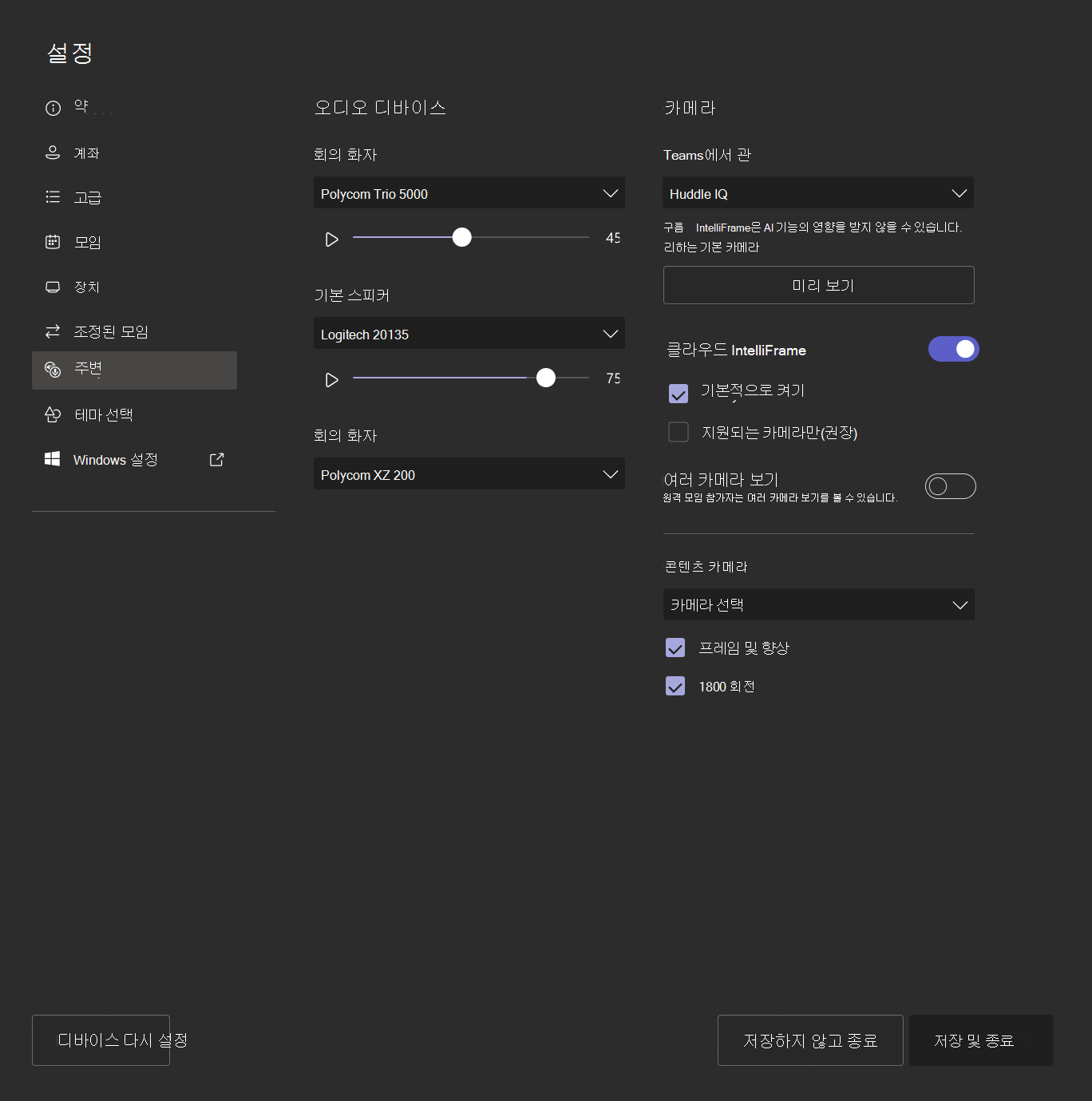Screen dimensions: 1092x1101
Task: Click the 오디오 디바이스 heading
Action: (x=380, y=107)
